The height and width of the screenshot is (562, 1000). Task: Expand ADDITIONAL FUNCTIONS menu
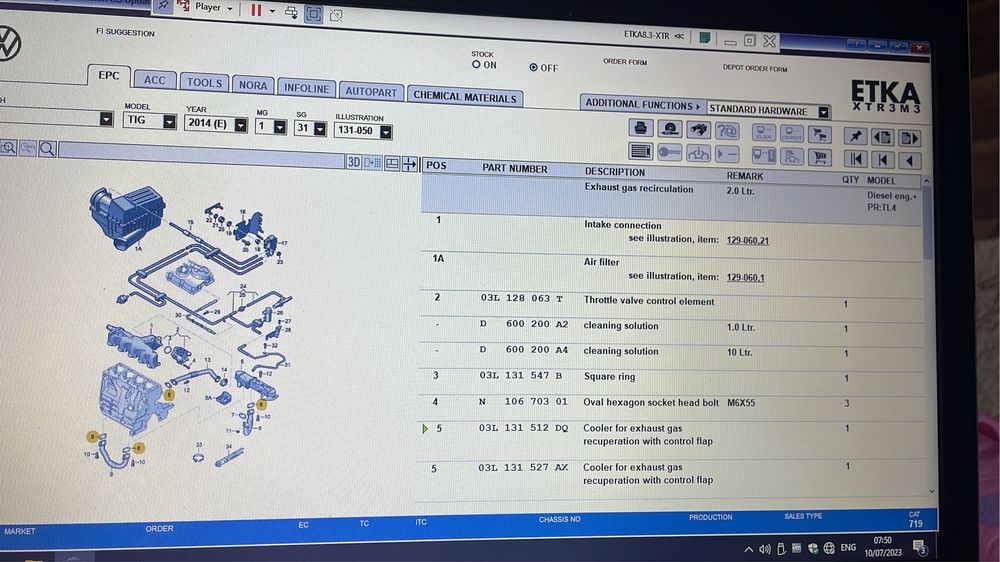(x=642, y=104)
